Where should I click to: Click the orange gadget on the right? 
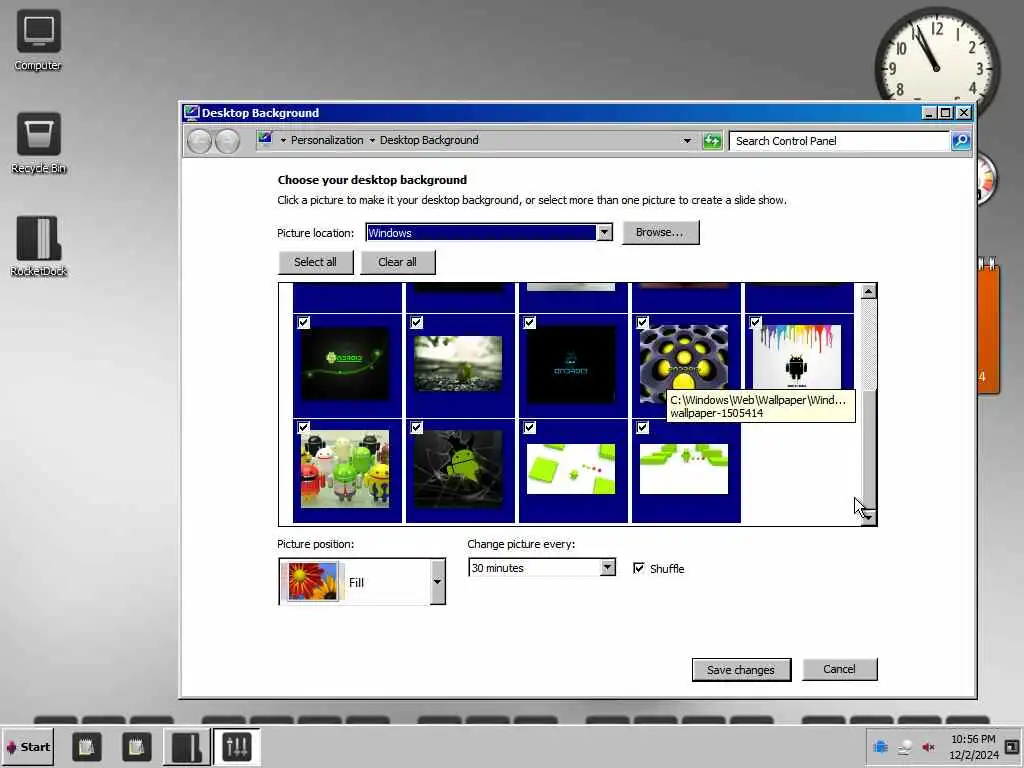click(989, 327)
